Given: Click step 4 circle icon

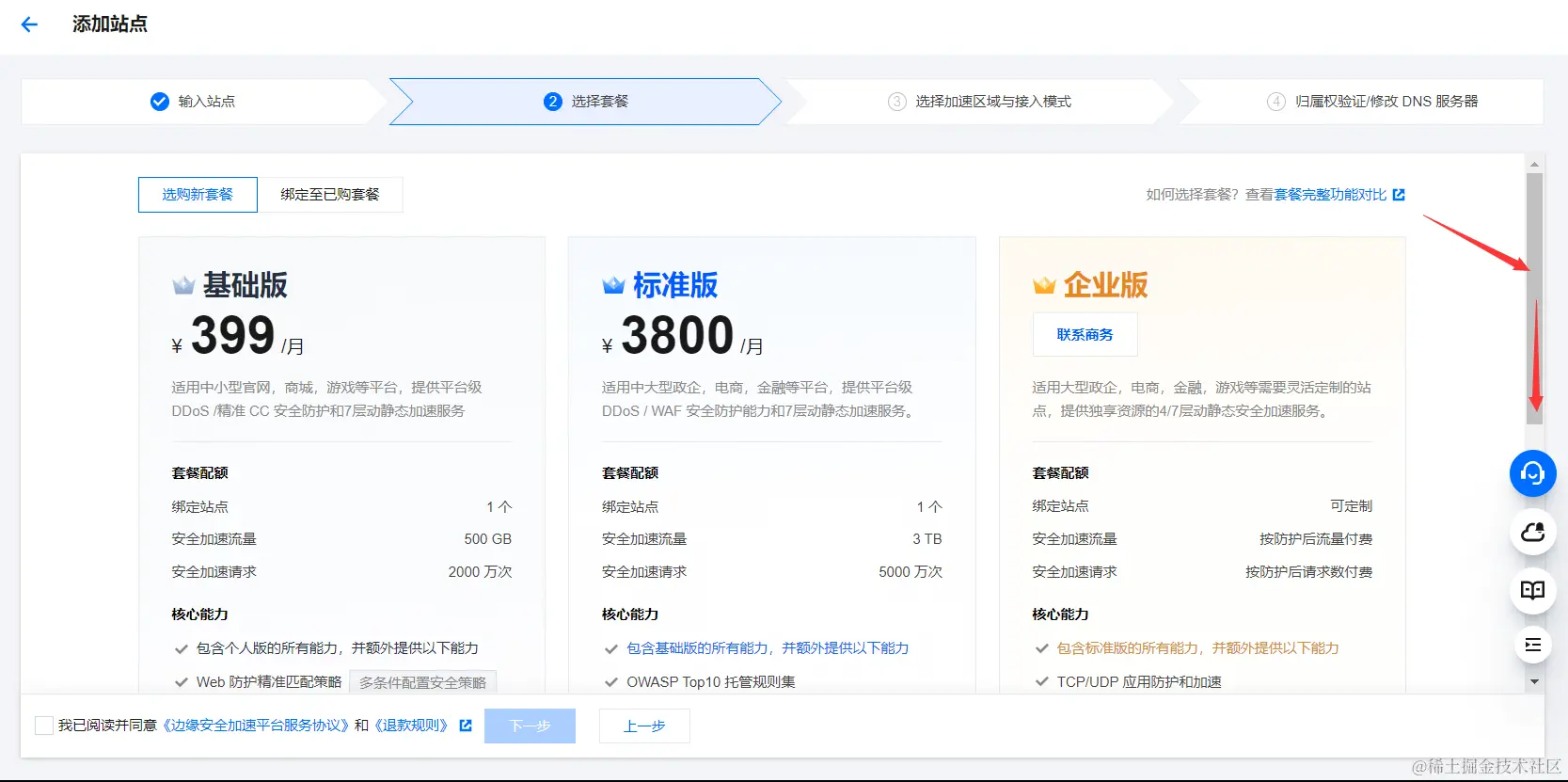Looking at the screenshot, I should click(1276, 102).
